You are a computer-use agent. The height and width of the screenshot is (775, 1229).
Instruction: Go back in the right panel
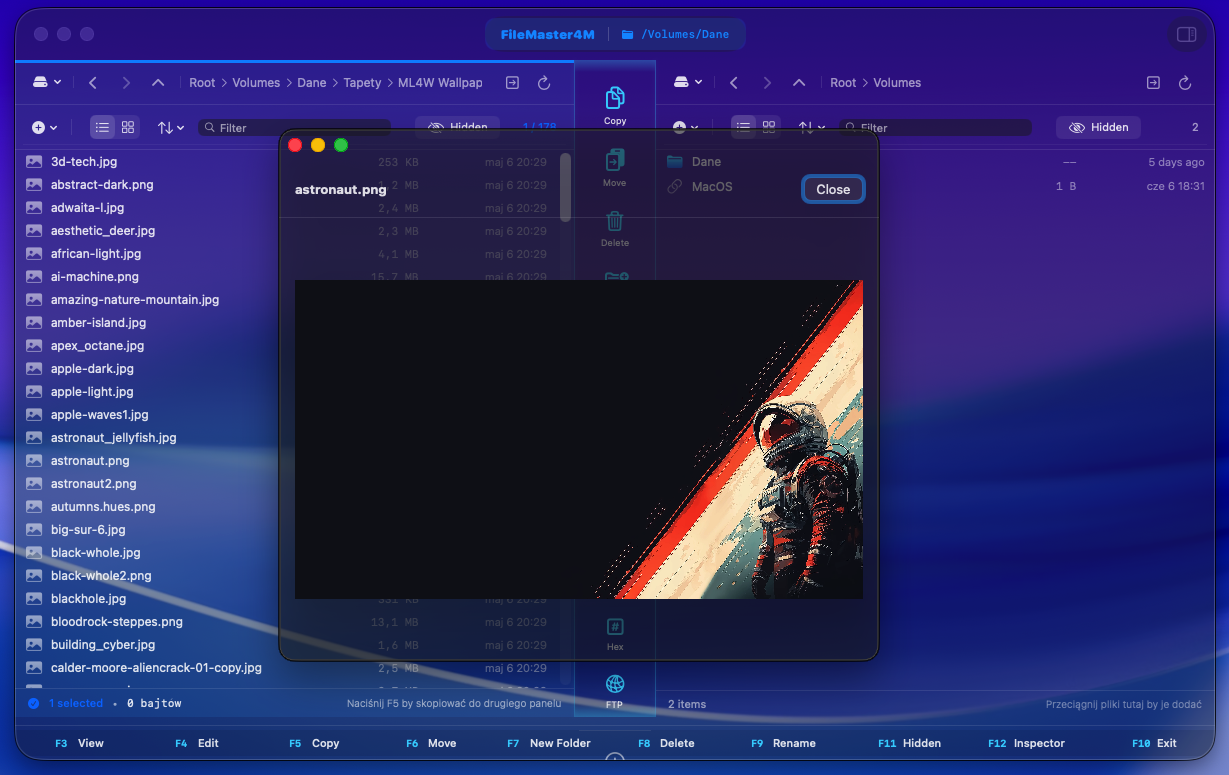734,83
